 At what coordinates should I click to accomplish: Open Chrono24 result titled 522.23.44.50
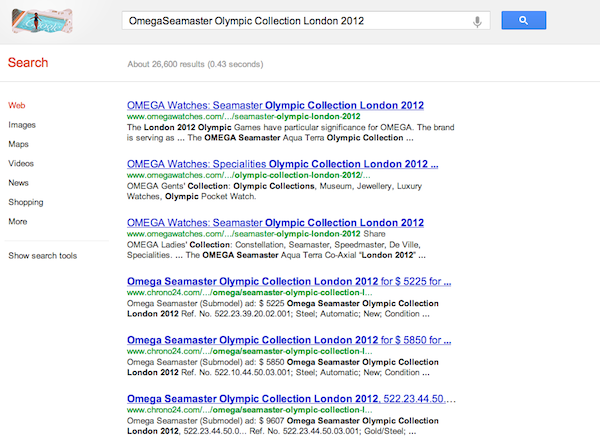291,399
